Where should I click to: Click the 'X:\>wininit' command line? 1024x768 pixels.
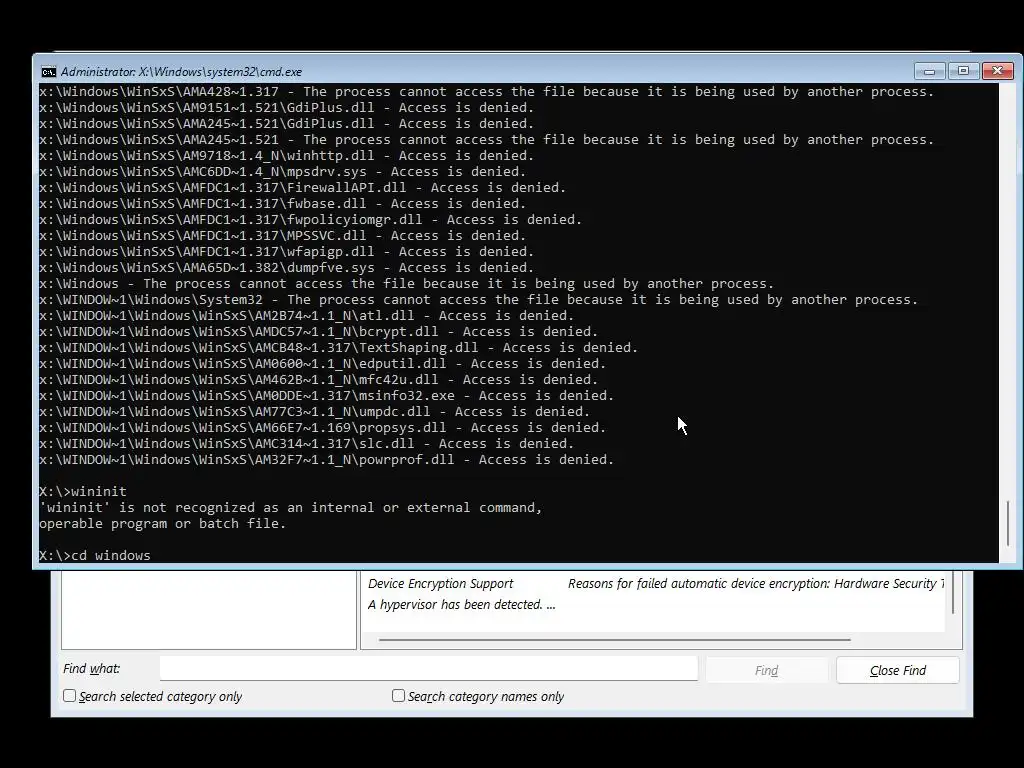83,491
